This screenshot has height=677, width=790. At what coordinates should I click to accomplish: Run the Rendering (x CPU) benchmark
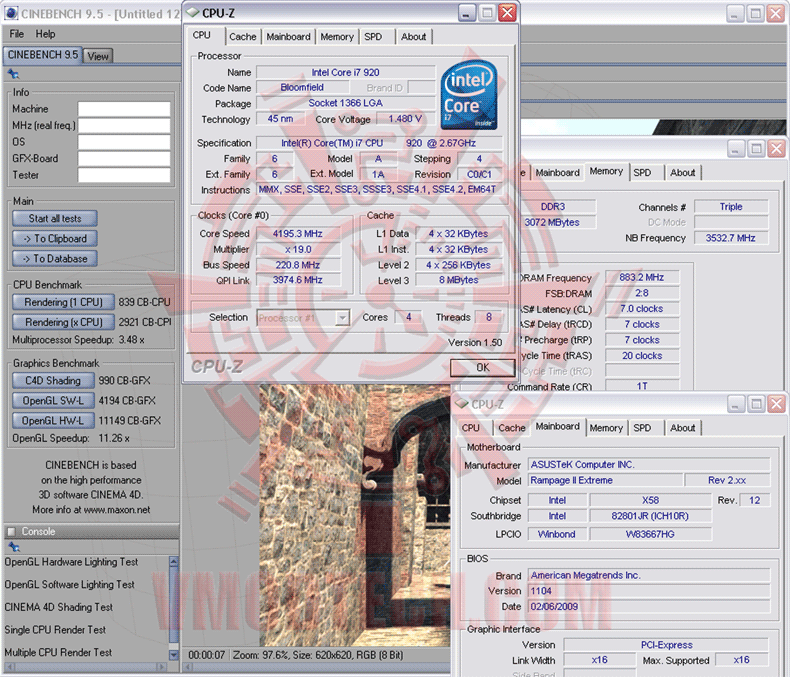(x=63, y=322)
